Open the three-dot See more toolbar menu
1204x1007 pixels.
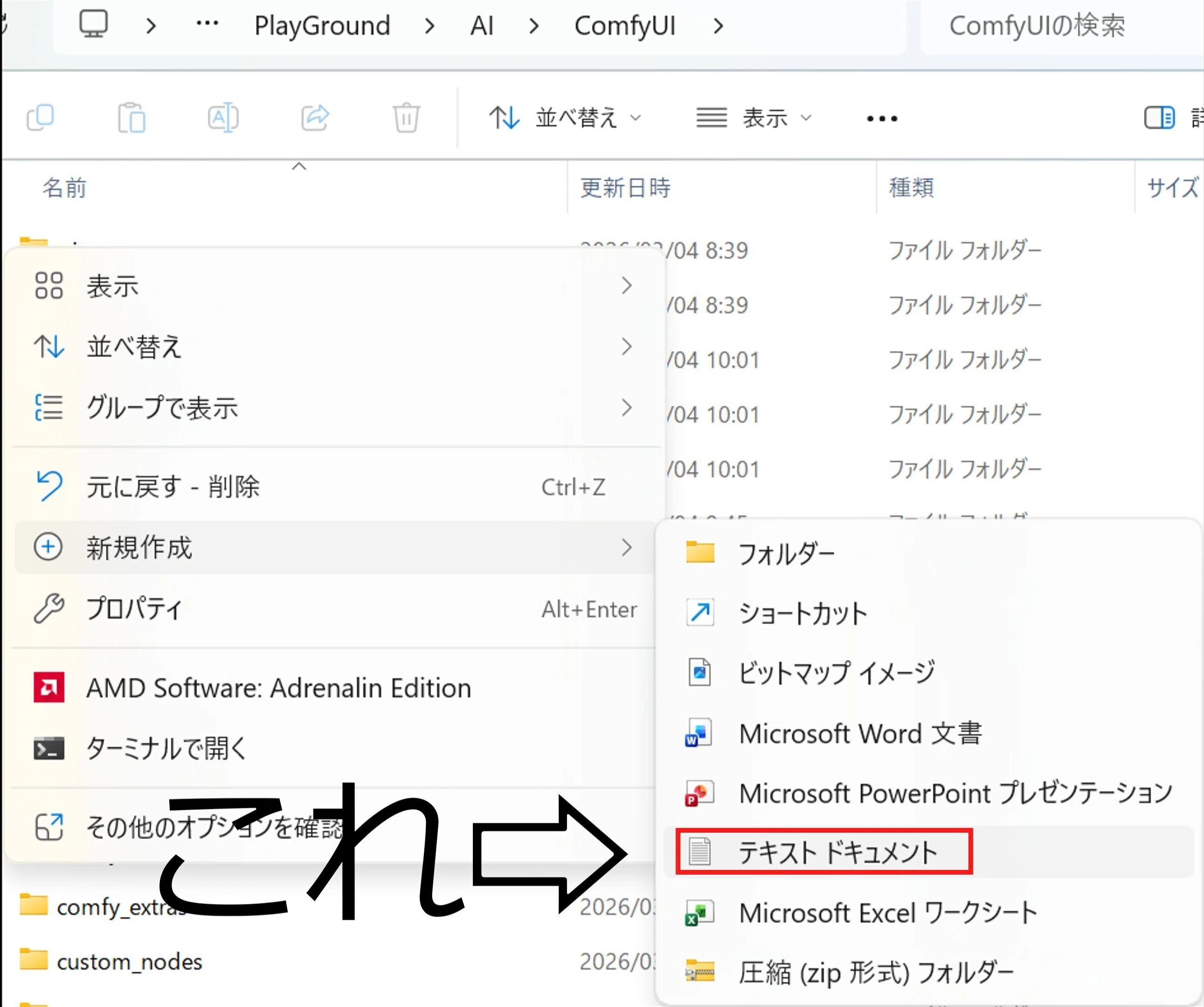(882, 118)
